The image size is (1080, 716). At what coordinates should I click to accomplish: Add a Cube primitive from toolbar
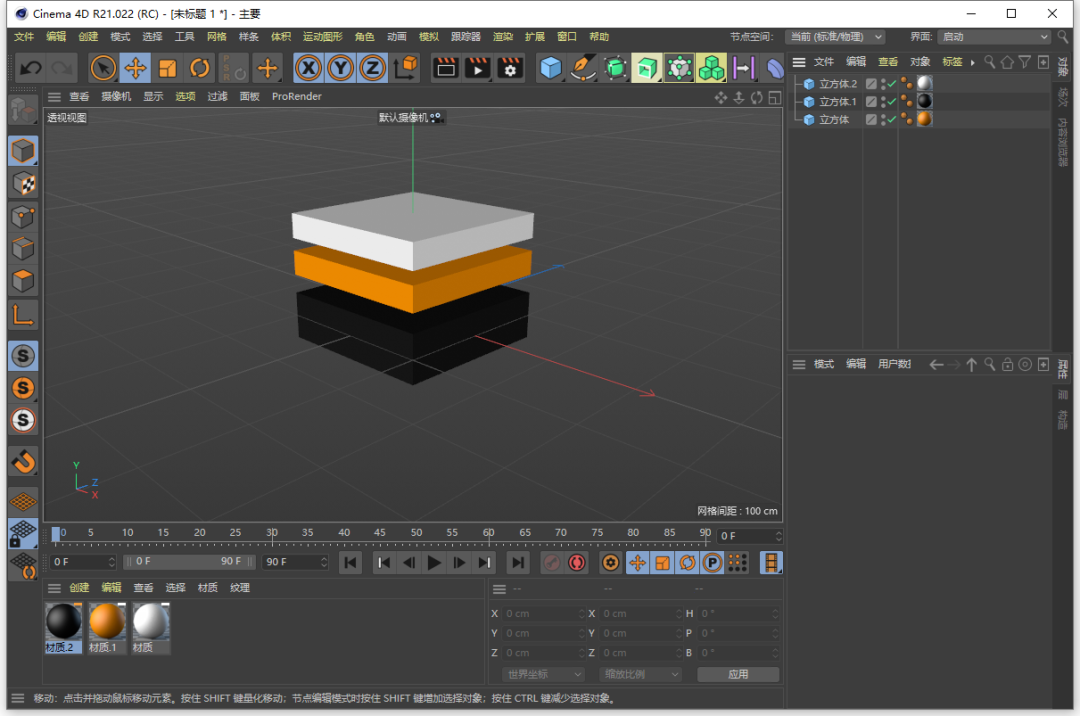tap(550, 68)
